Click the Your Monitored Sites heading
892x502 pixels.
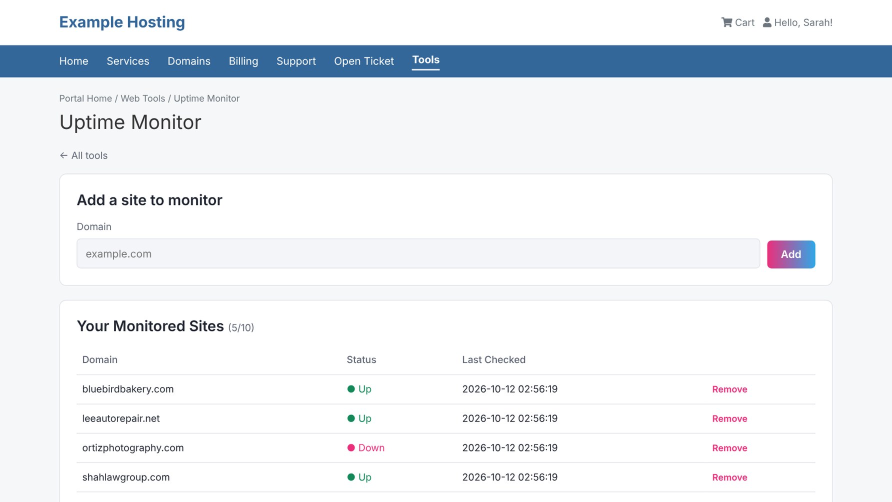pos(150,326)
